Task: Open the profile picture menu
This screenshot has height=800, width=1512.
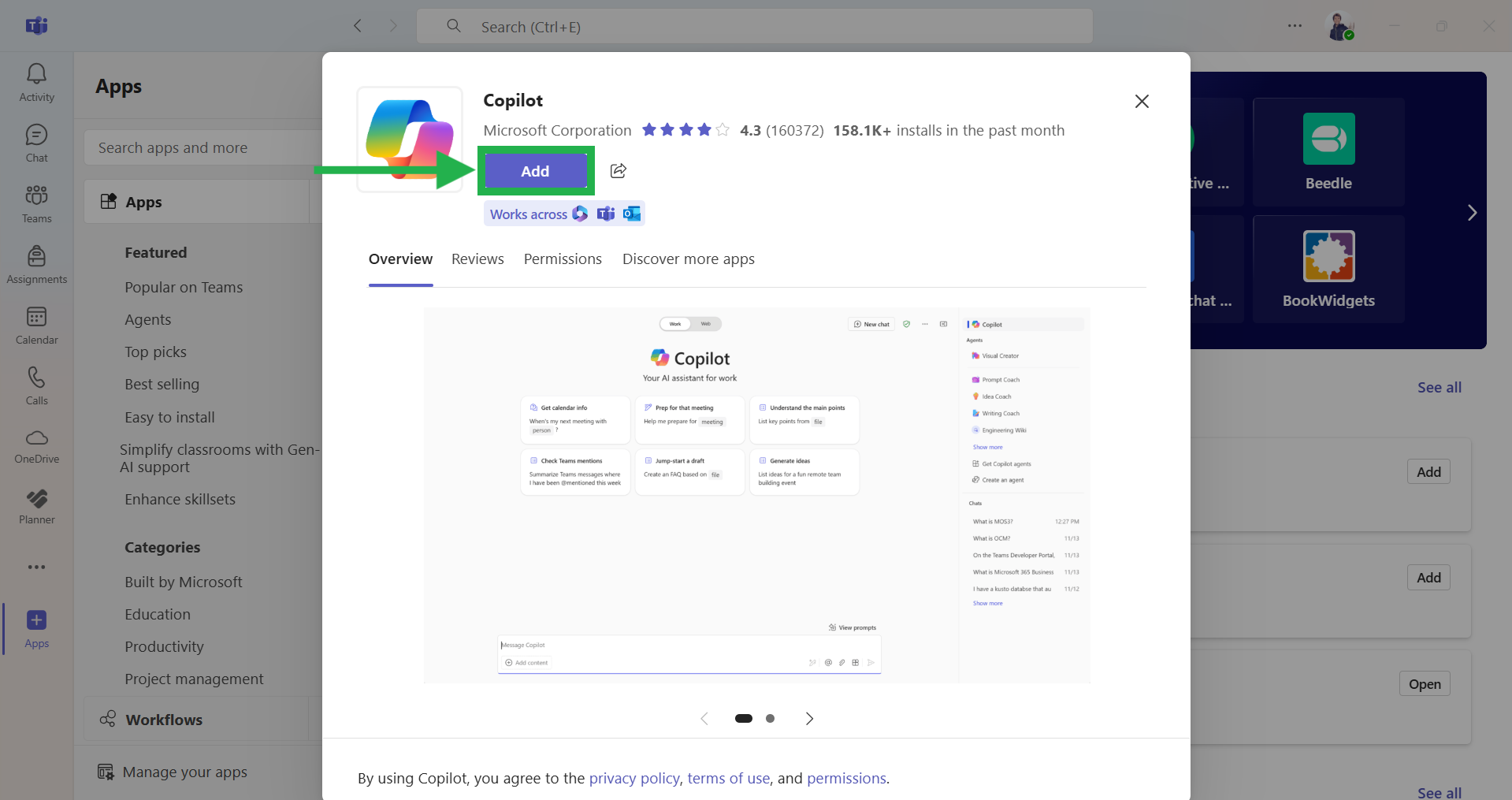Action: [x=1340, y=26]
